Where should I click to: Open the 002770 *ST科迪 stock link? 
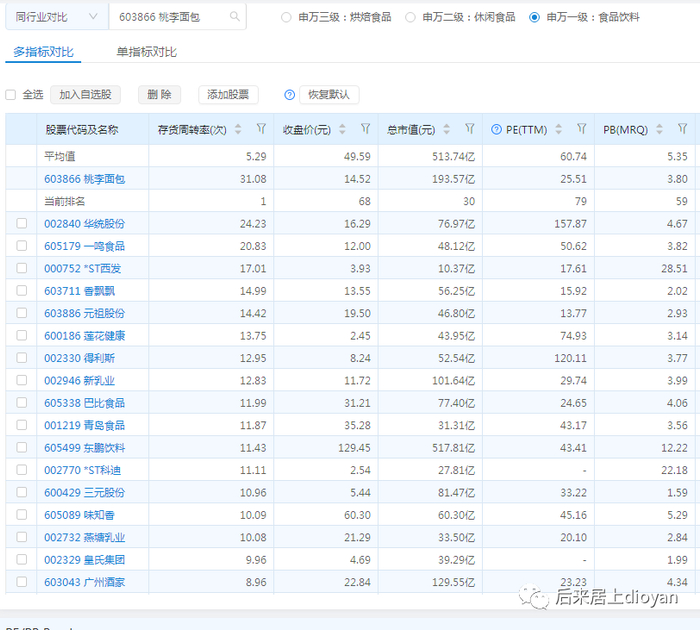click(83, 470)
